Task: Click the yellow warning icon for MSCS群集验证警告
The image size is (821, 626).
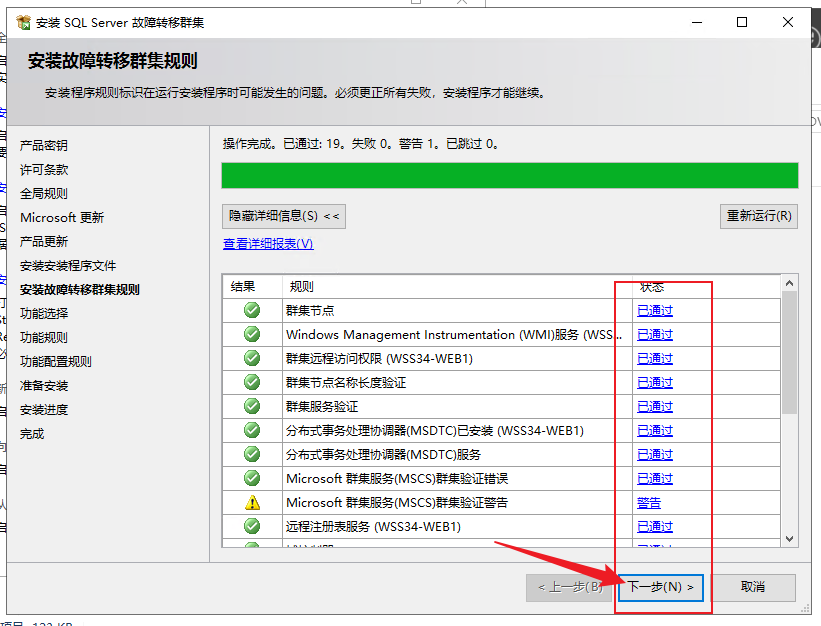Action: pyautogui.click(x=252, y=502)
